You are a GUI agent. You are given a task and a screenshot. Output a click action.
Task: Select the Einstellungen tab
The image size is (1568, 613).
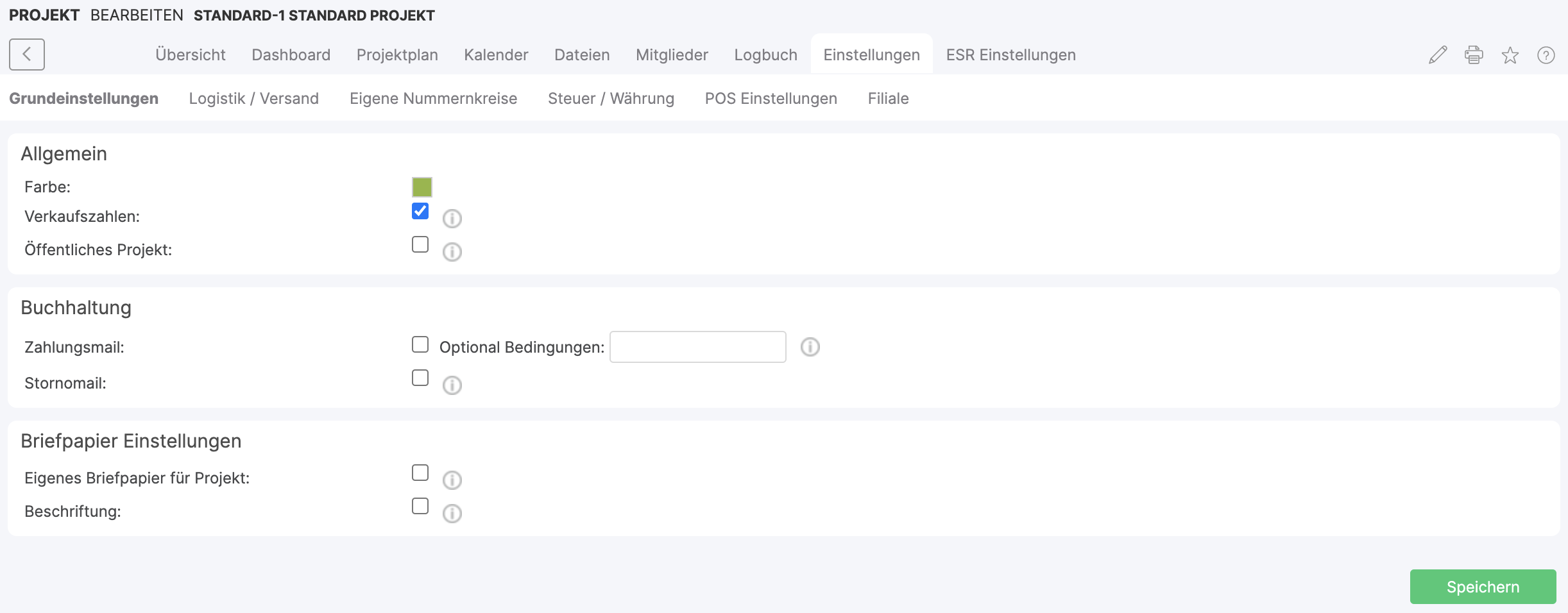tap(872, 55)
